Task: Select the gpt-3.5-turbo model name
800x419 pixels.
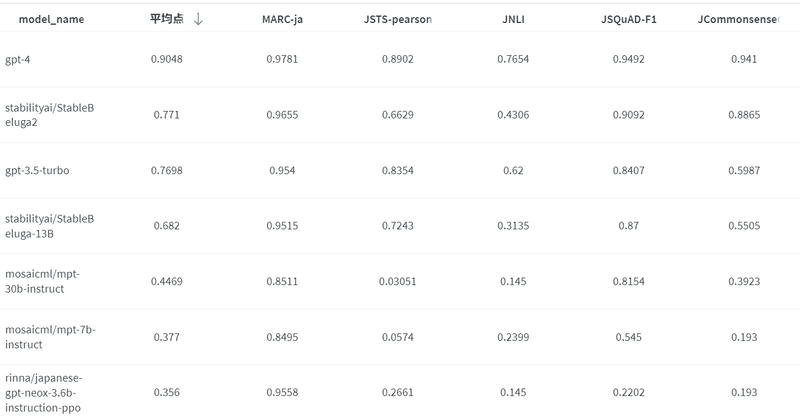Action: coord(37,170)
